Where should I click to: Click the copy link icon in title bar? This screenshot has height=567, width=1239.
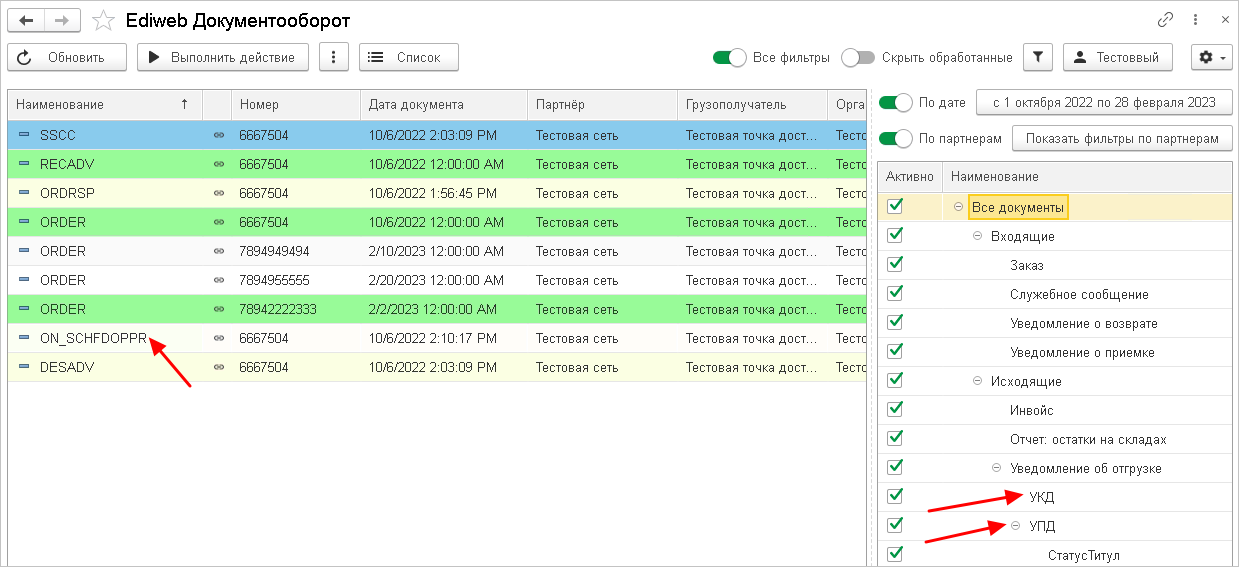[1165, 20]
